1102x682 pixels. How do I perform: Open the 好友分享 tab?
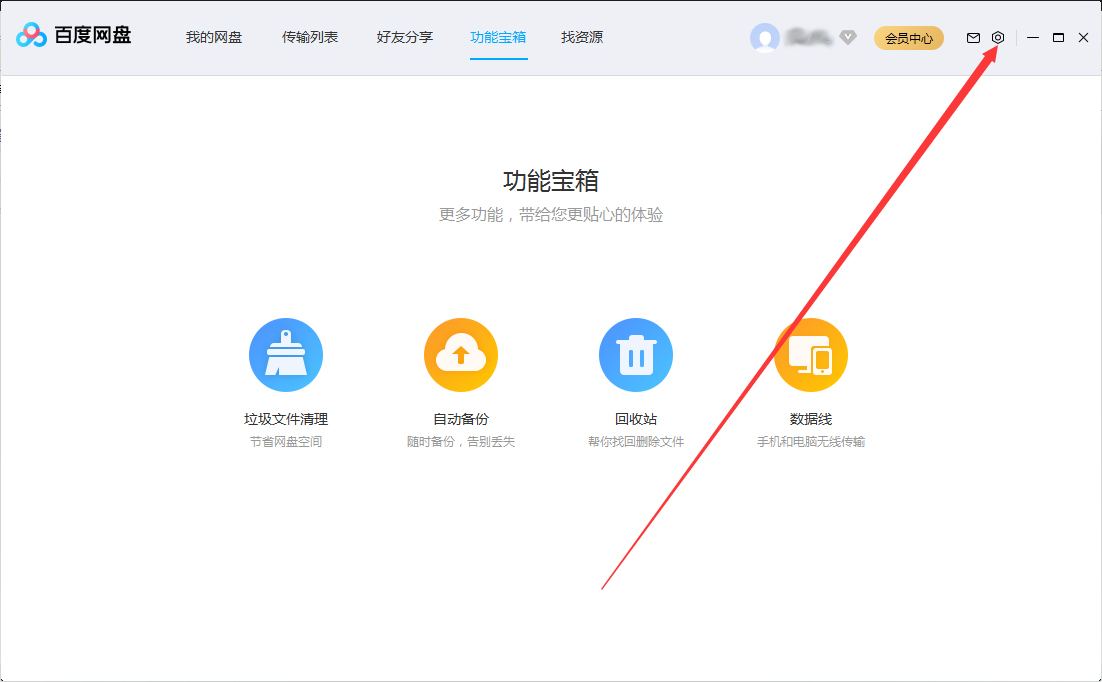tap(404, 37)
